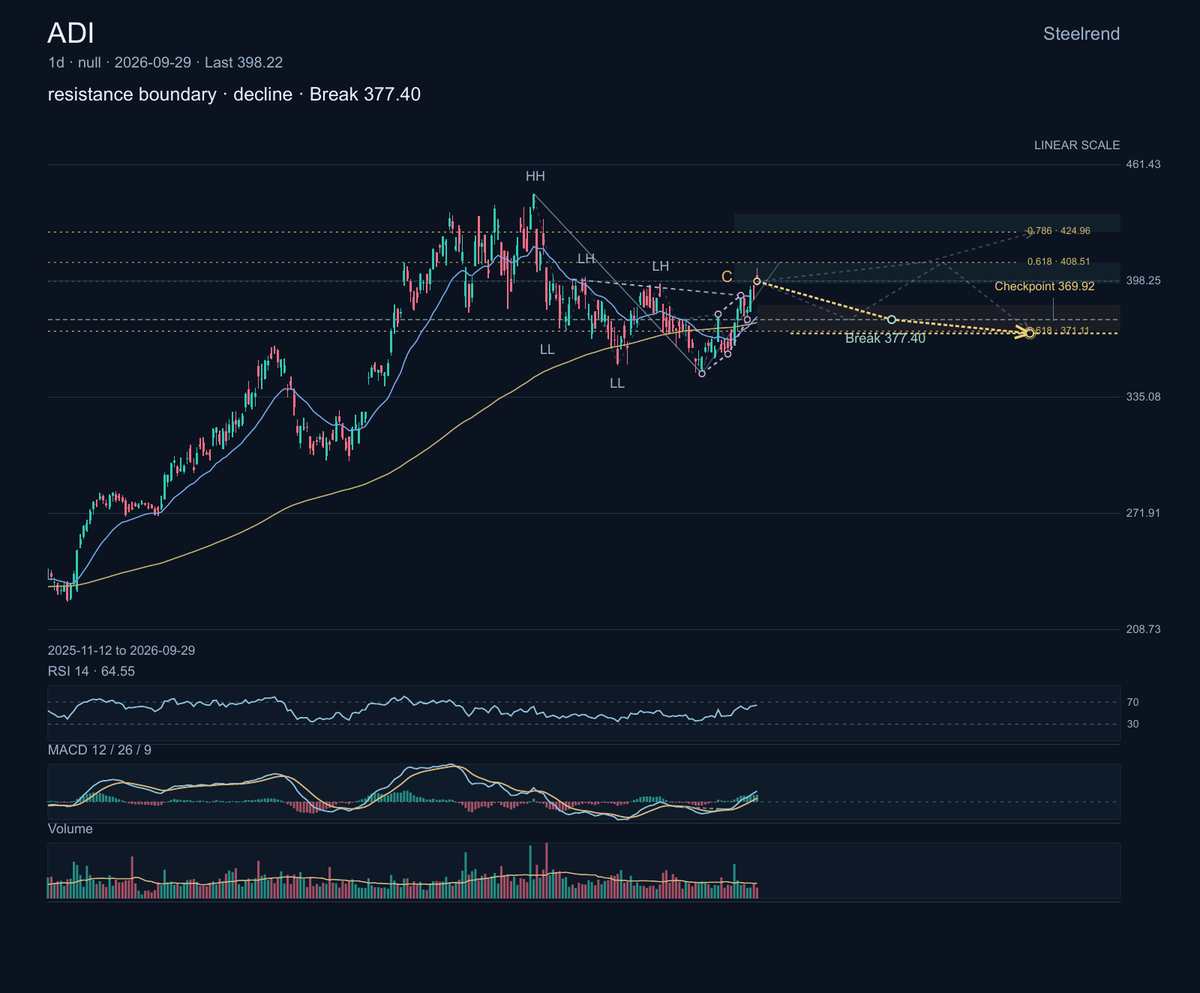Click the 'MACD 12 / 26 / 9' indicator label

[100, 749]
